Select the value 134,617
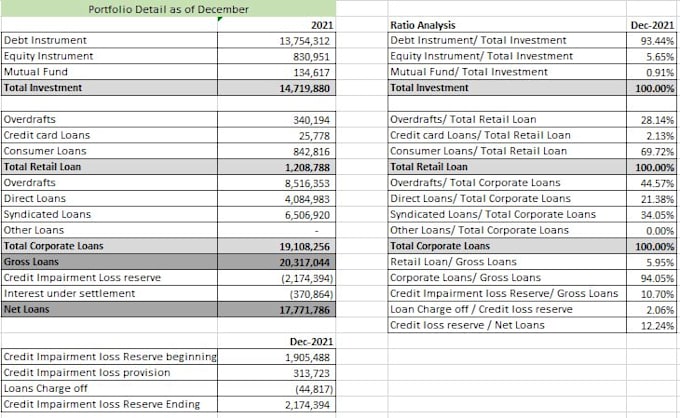Viewport: 680px width, 418px height. pyautogui.click(x=277, y=72)
